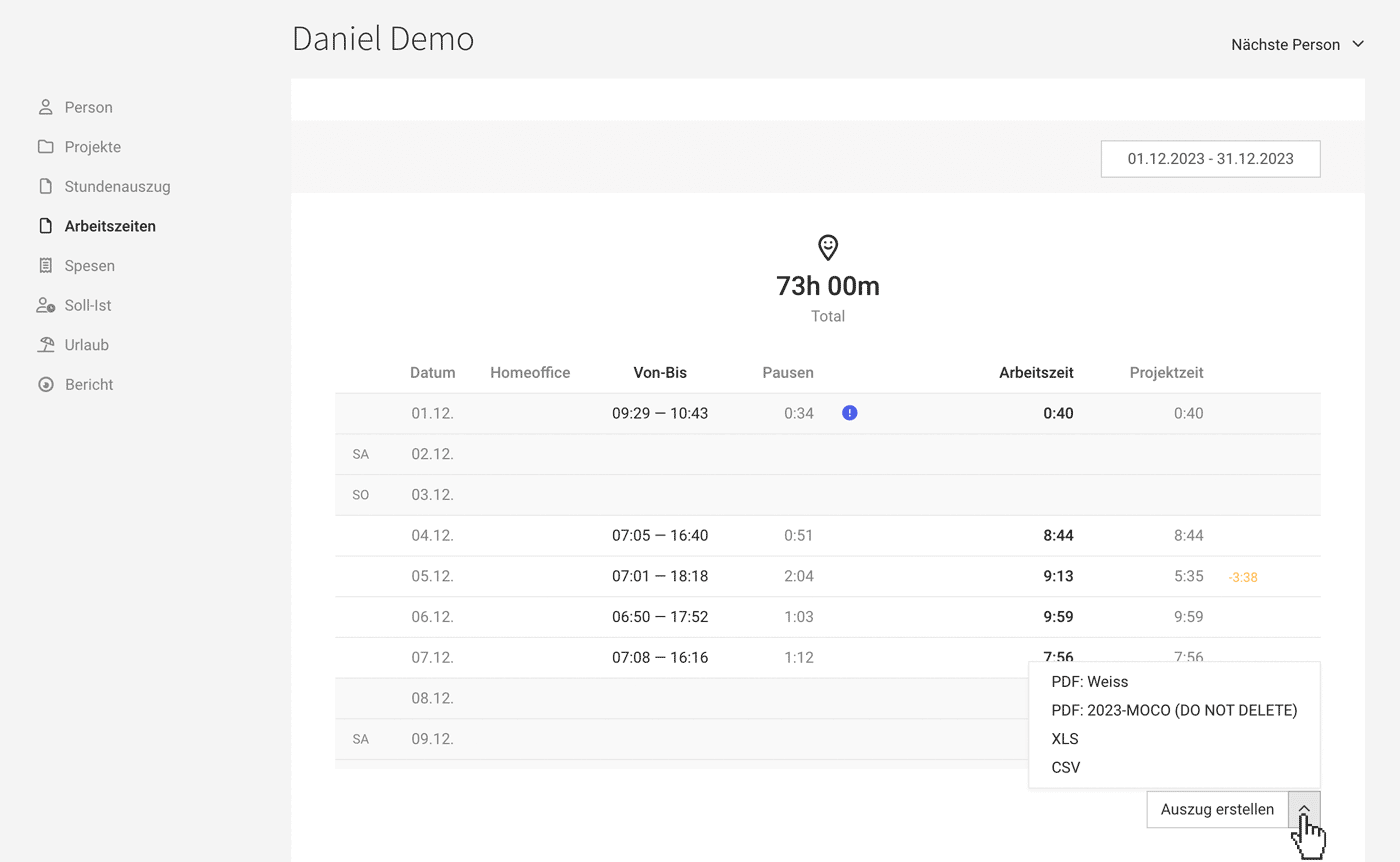Click the Arbeitszeiten document icon
Image resolution: width=1400 pixels, height=862 pixels.
tap(45, 226)
